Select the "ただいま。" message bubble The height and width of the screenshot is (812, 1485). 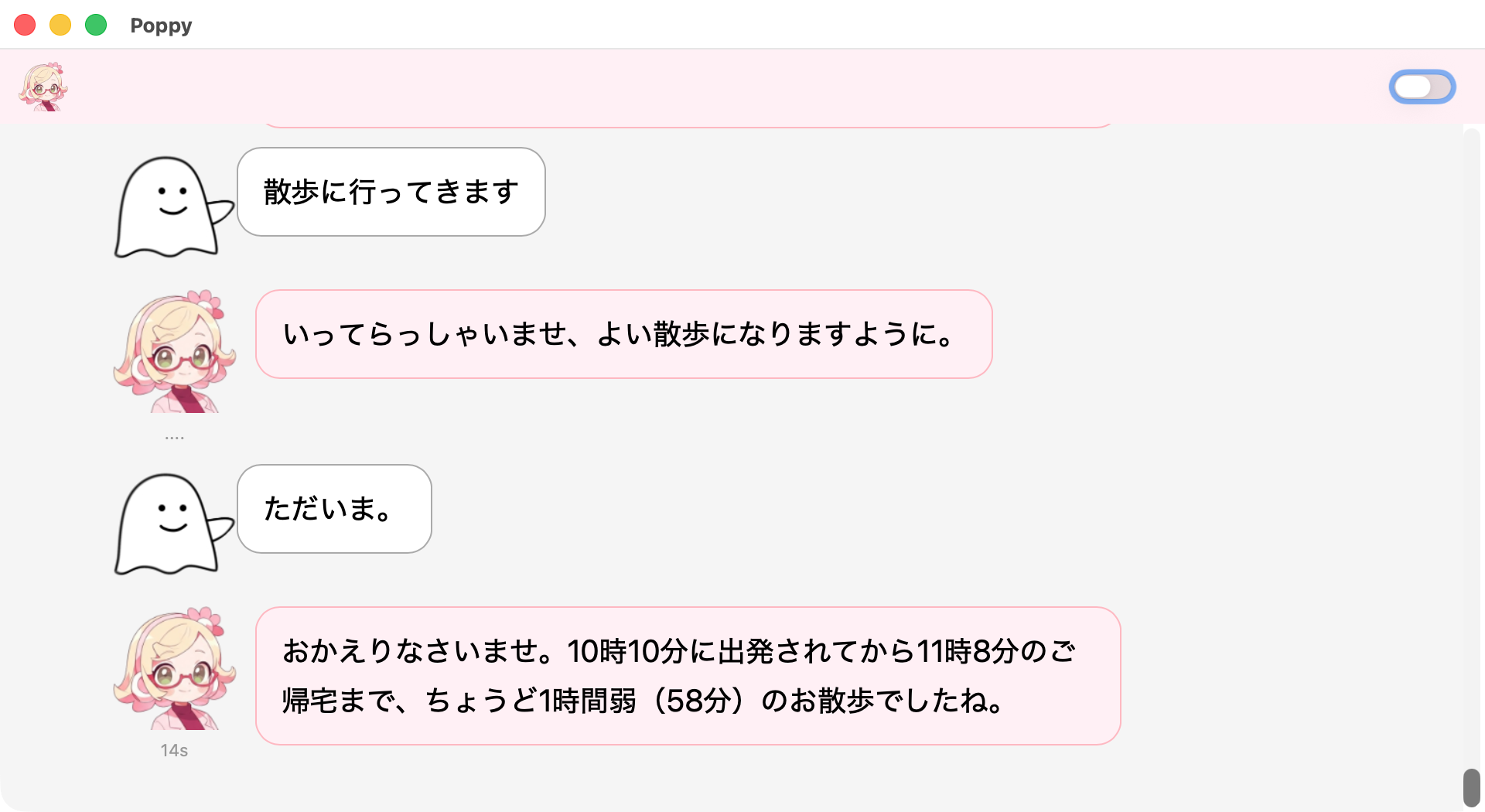point(334,509)
